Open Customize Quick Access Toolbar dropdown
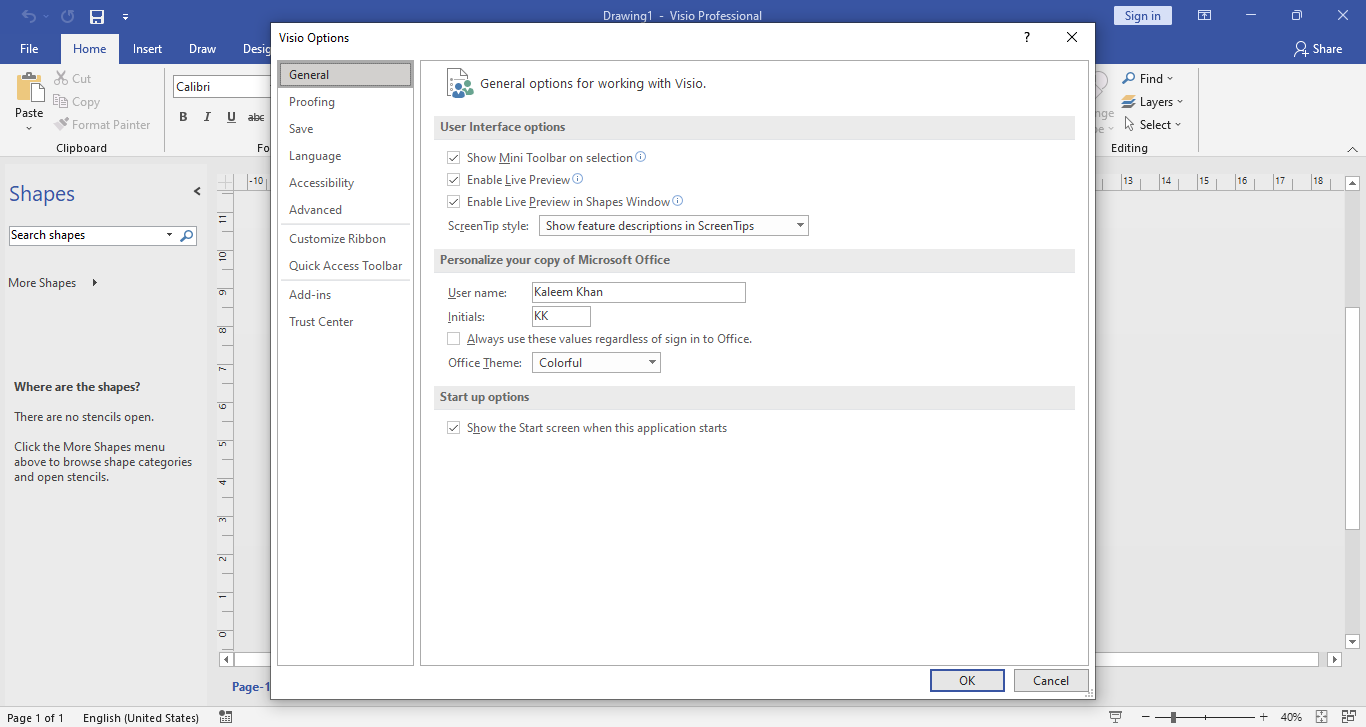Screen dimensions: 1366x727 coord(125,17)
